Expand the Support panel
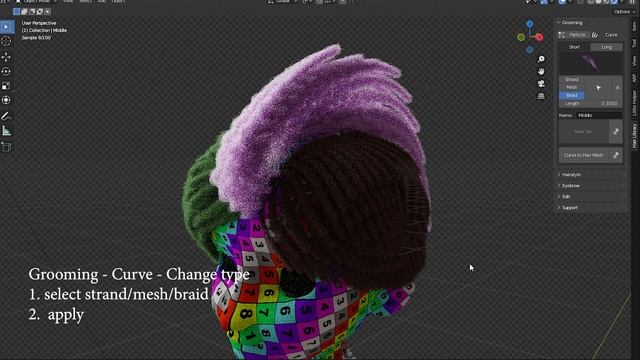The height and width of the screenshot is (360, 640). point(569,208)
